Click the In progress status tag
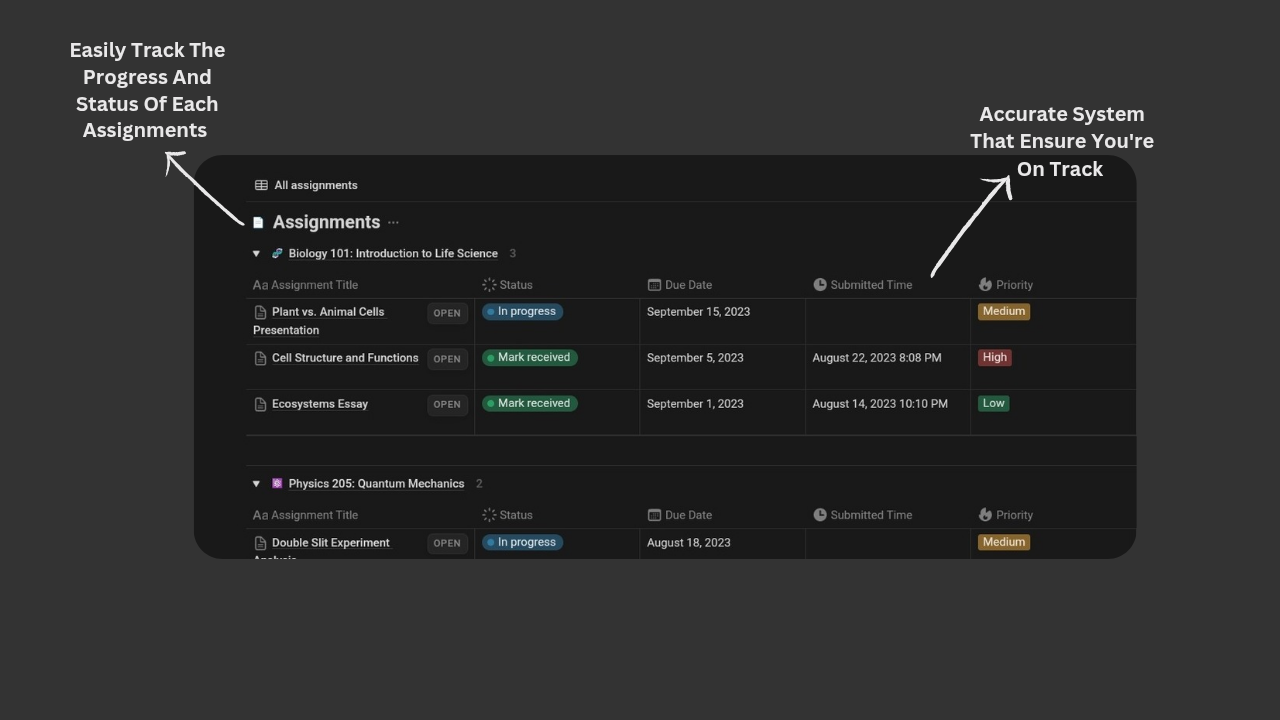Viewport: 1280px width, 720px height. point(522,311)
